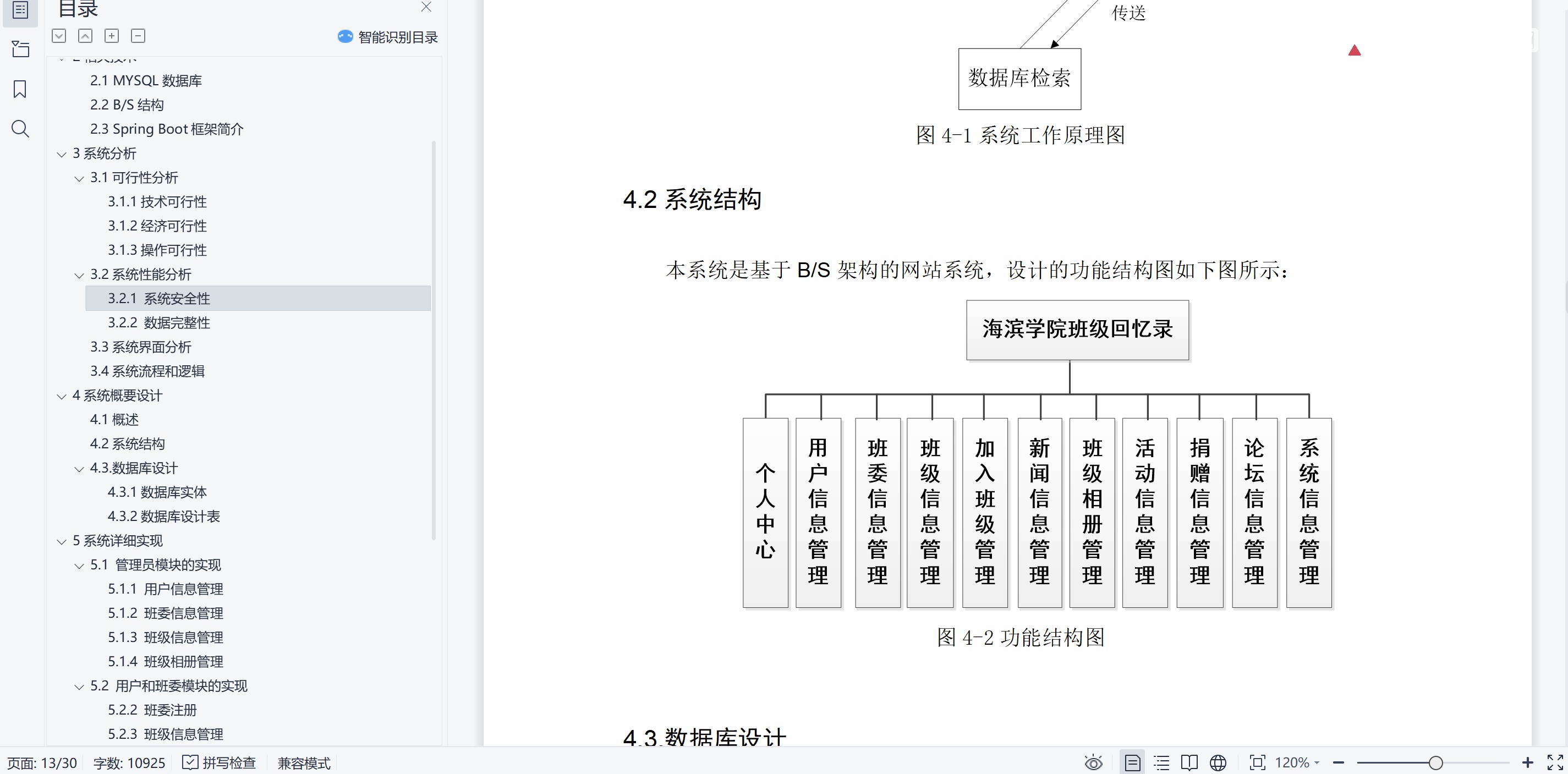1568x774 pixels.
Task: Switch to reading layout view
Action: [1189, 762]
